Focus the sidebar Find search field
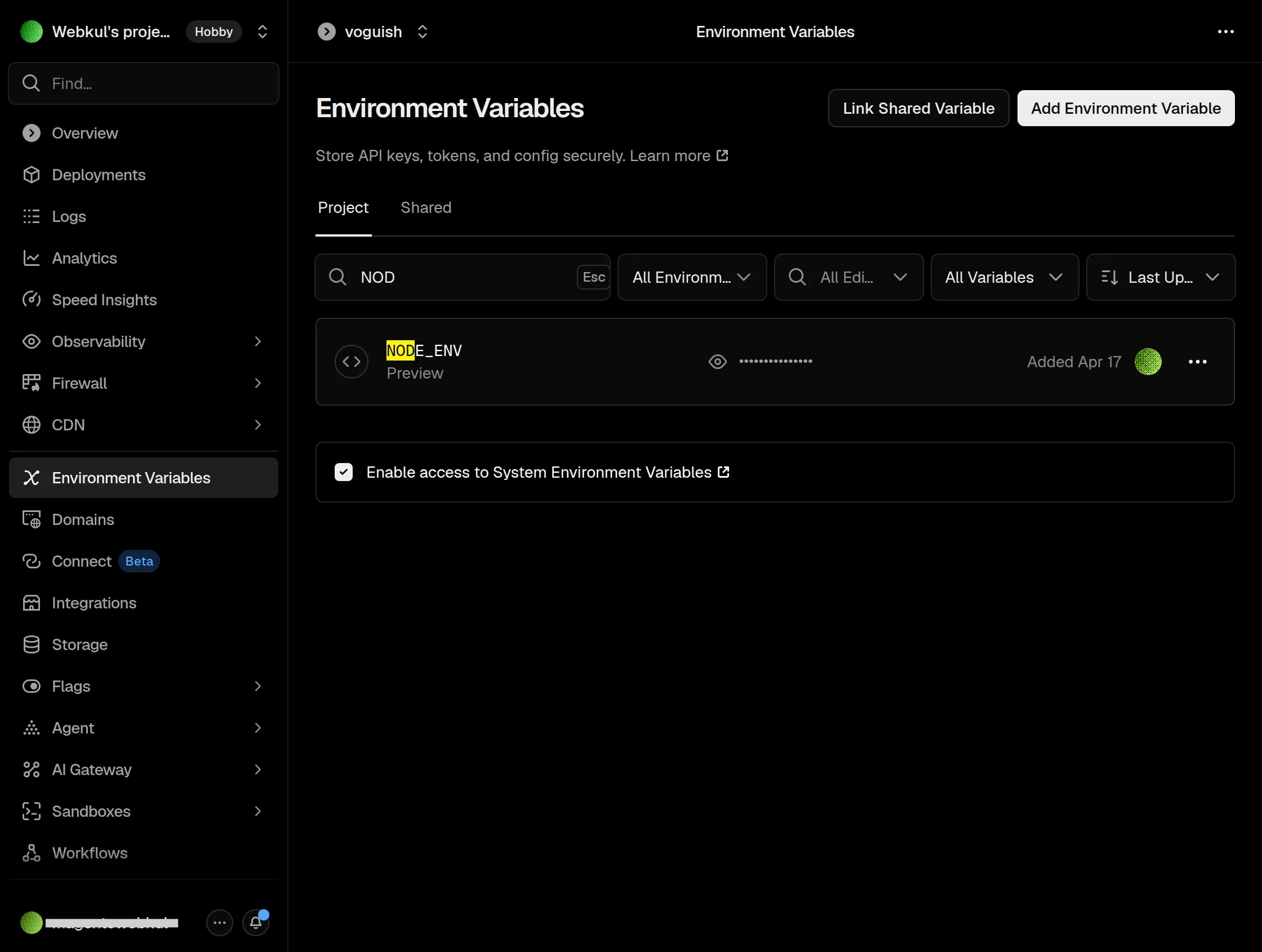Viewport: 1262px width, 952px height. coord(144,83)
